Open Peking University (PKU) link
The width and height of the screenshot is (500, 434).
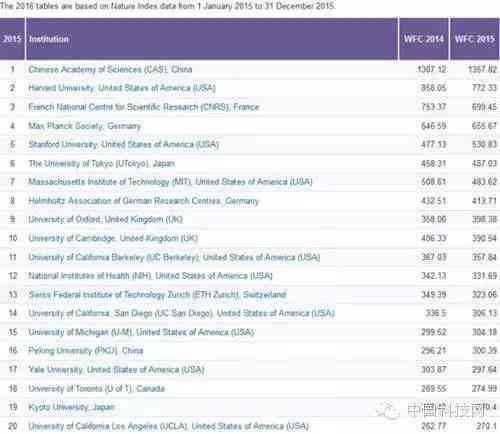point(86,351)
